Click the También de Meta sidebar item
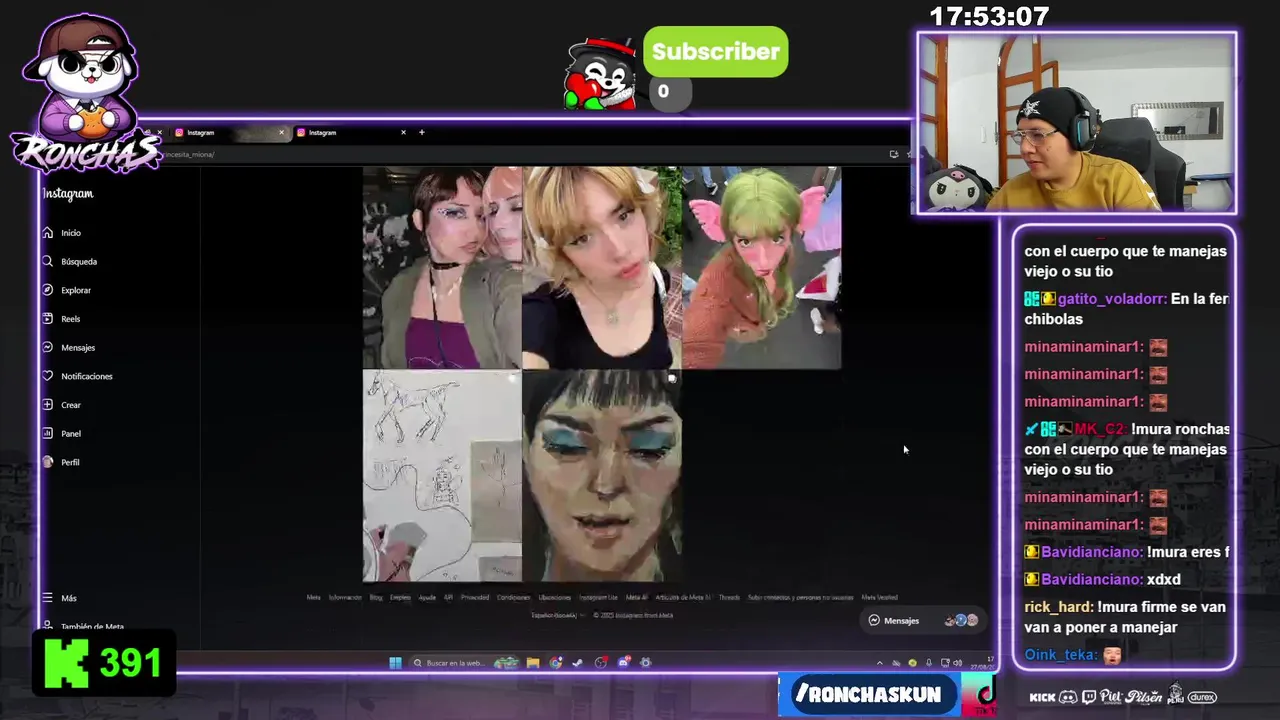1280x720 pixels. pos(84,627)
